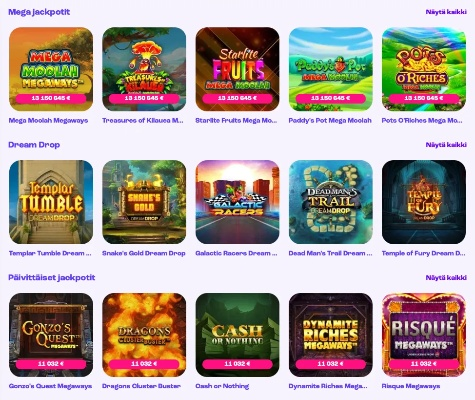Click Näytä kaikki for Mega jackpotit
The width and height of the screenshot is (475, 400).
pos(446,12)
